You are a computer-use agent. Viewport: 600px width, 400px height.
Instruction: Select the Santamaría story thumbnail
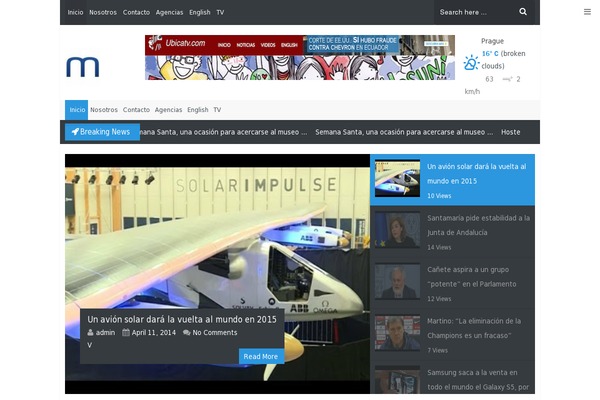click(x=397, y=230)
